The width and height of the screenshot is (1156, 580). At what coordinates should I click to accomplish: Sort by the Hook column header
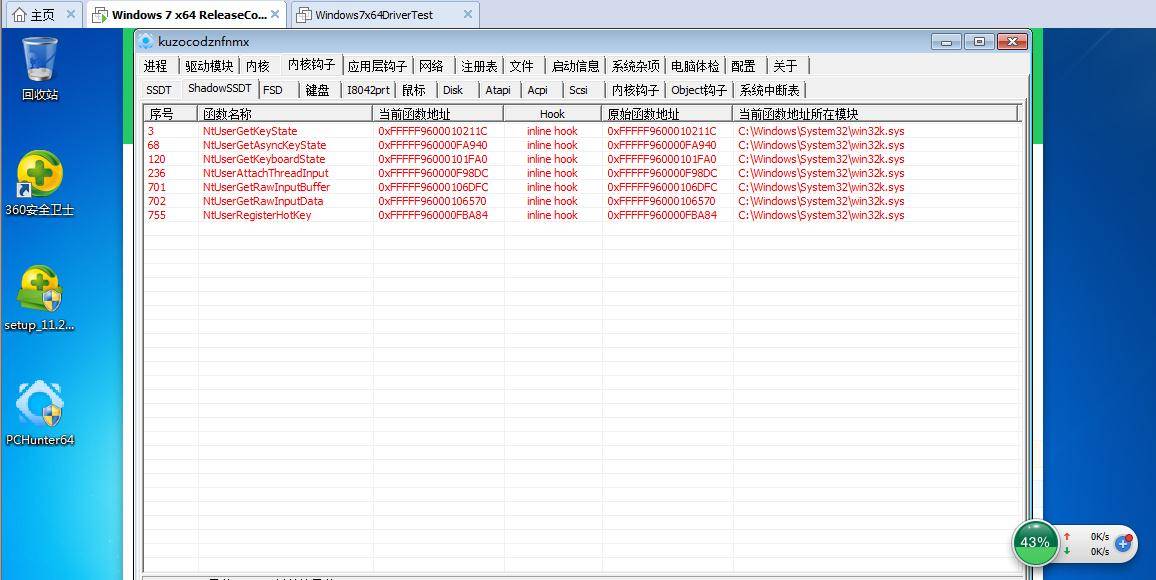(x=552, y=113)
